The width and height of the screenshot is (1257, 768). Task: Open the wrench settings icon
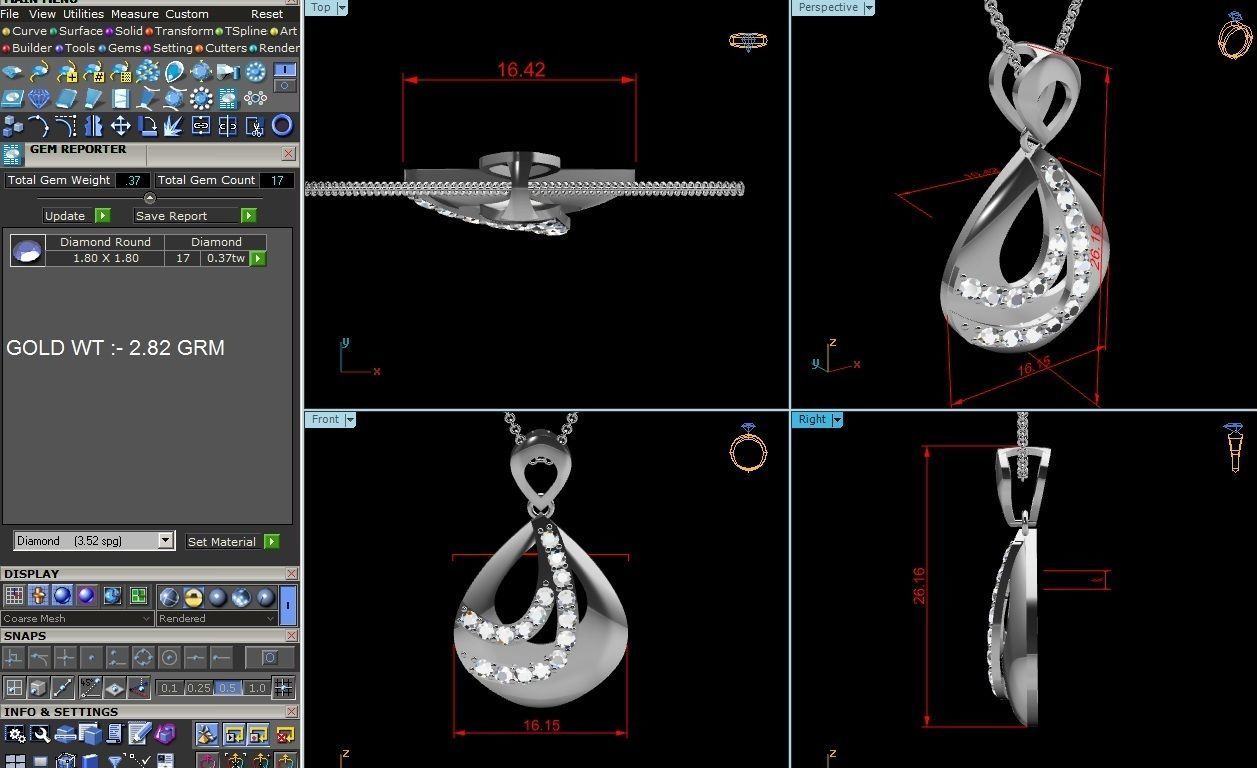(40, 734)
